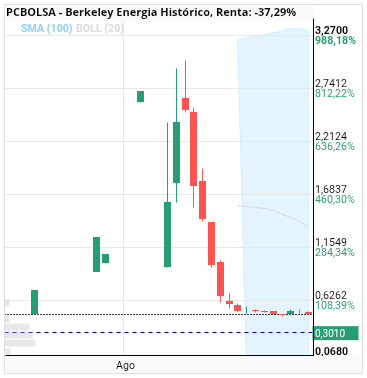Click the 0,3010 current price tag
The image size is (367, 378).
pyautogui.click(x=335, y=333)
